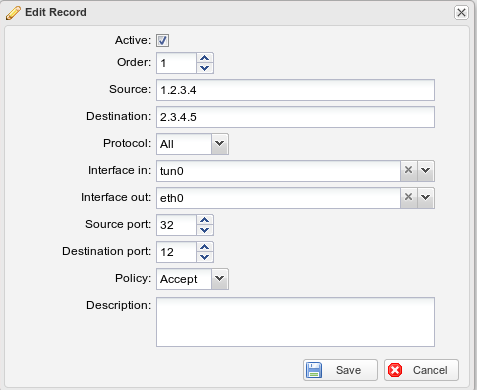Viewport: 477px width, 390px height.
Task: Uncheck the Active checkbox
Action: pos(162,41)
